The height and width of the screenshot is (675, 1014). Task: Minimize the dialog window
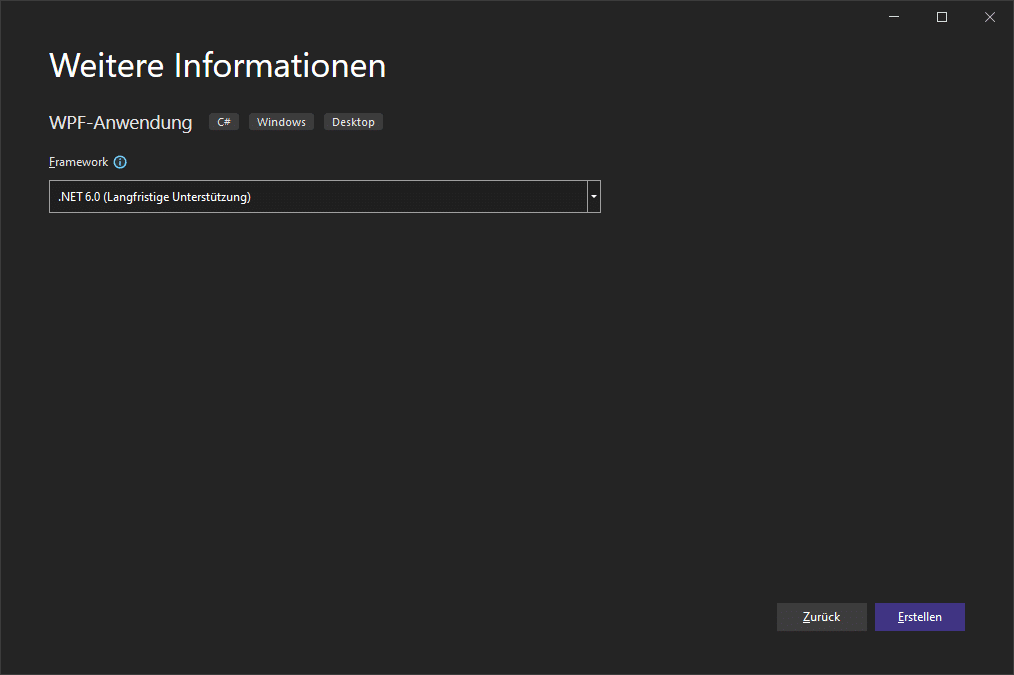(x=894, y=17)
